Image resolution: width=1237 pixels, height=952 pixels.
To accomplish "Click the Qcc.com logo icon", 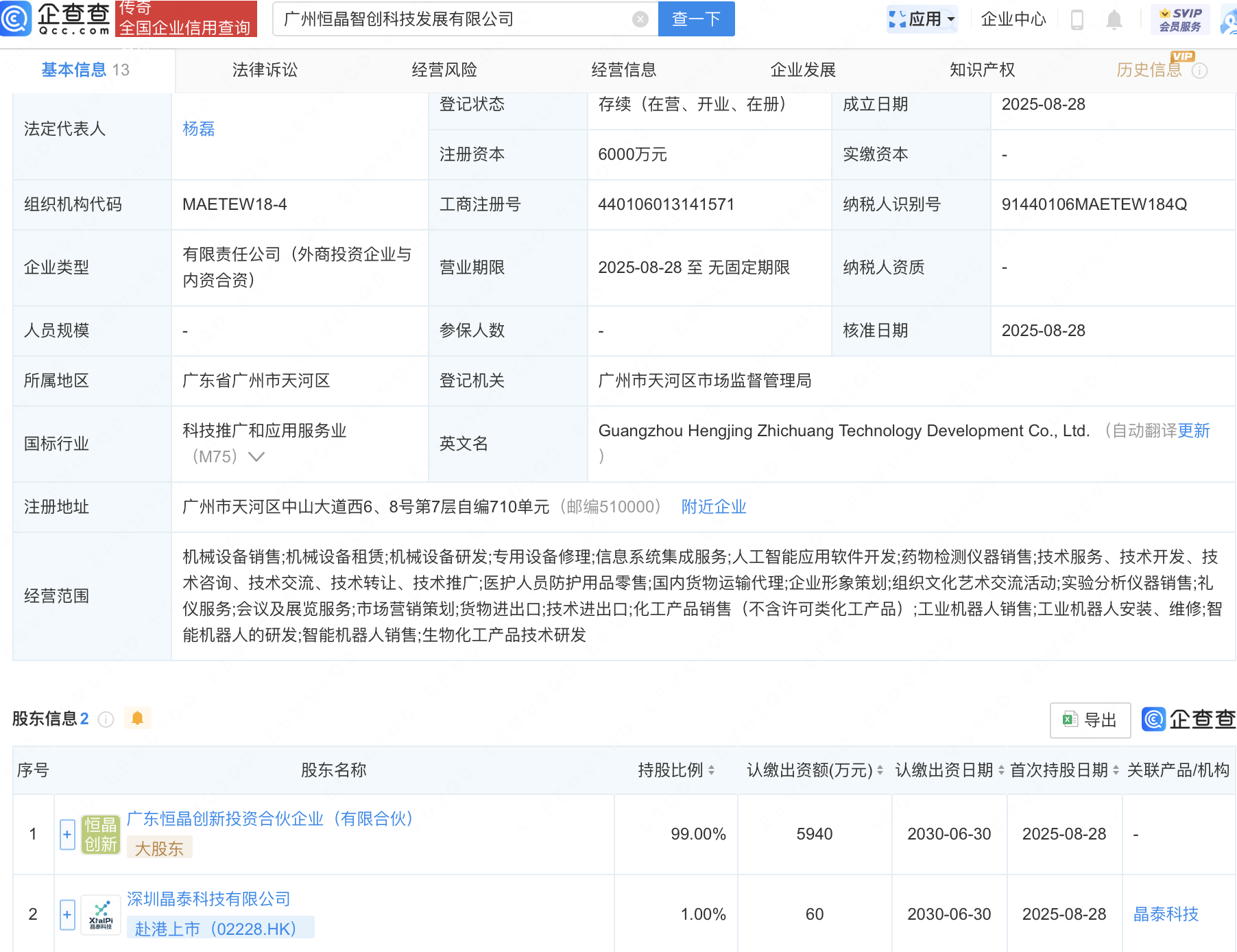I will pyautogui.click(x=15, y=19).
